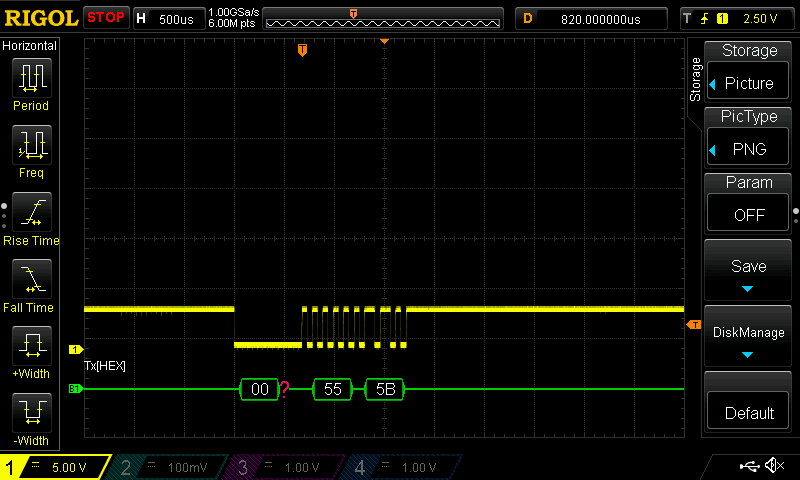Click the Tx[HEX] decode label
This screenshot has width=800, height=480.
pyautogui.click(x=105, y=366)
